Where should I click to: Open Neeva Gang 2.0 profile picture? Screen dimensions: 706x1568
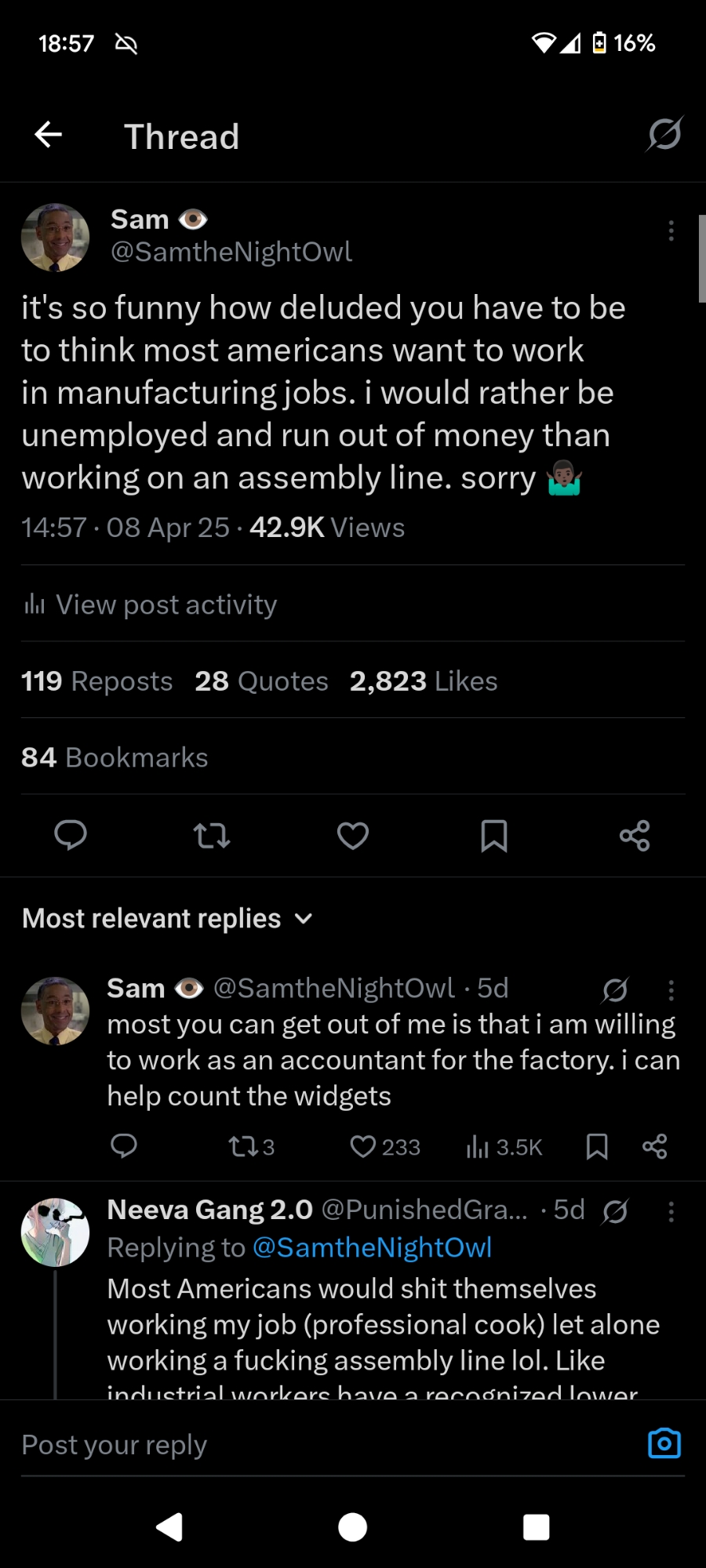(x=55, y=1232)
